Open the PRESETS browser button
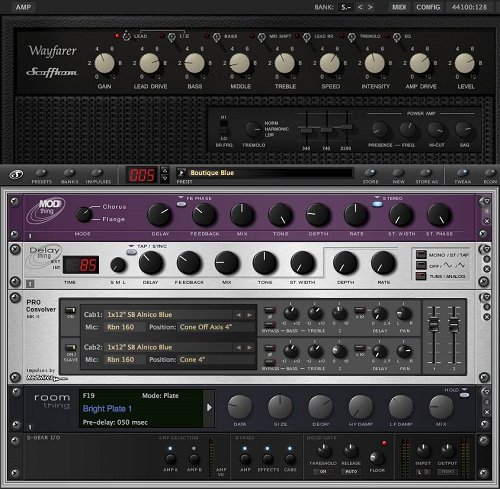The image size is (500, 489). pos(41,173)
